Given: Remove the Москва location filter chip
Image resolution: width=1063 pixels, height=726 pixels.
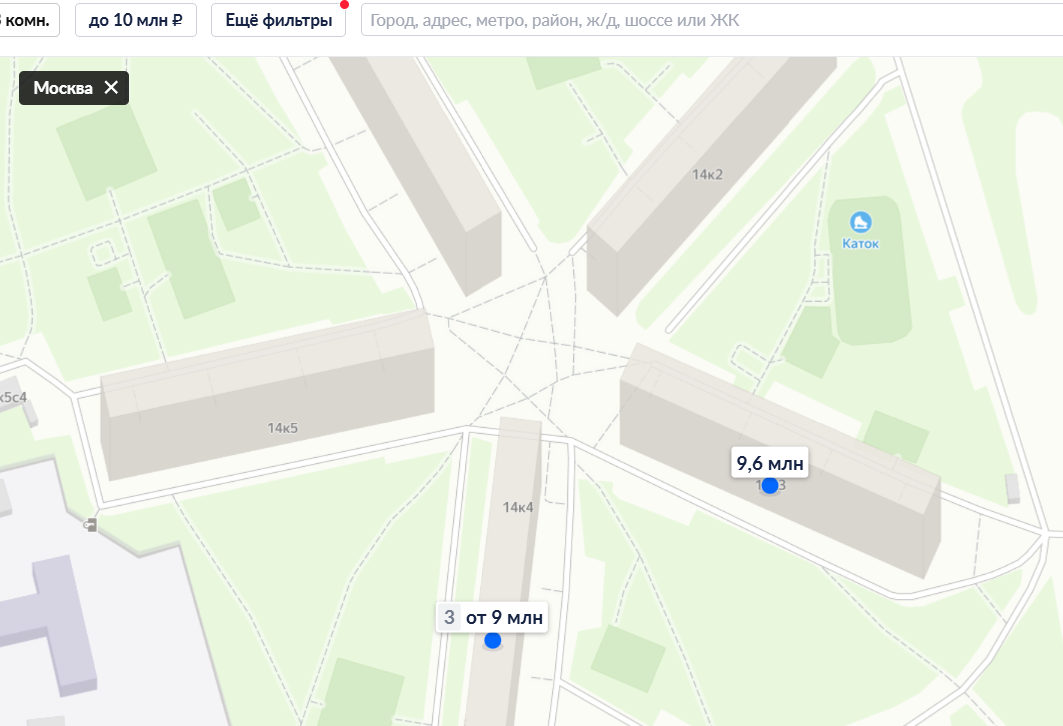Looking at the screenshot, I should 111,87.
